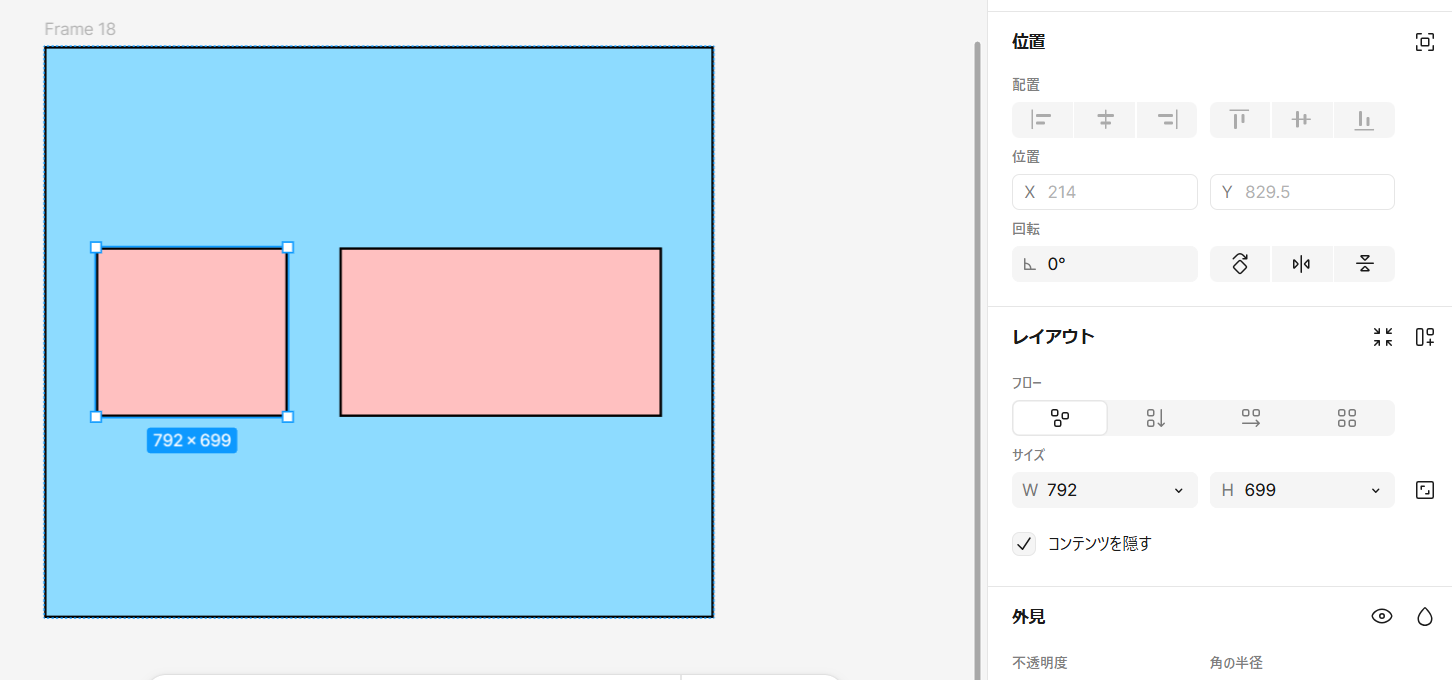This screenshot has width=1452, height=680.
Task: Toggle the aspect ratio lock beside height
Action: (x=1425, y=490)
